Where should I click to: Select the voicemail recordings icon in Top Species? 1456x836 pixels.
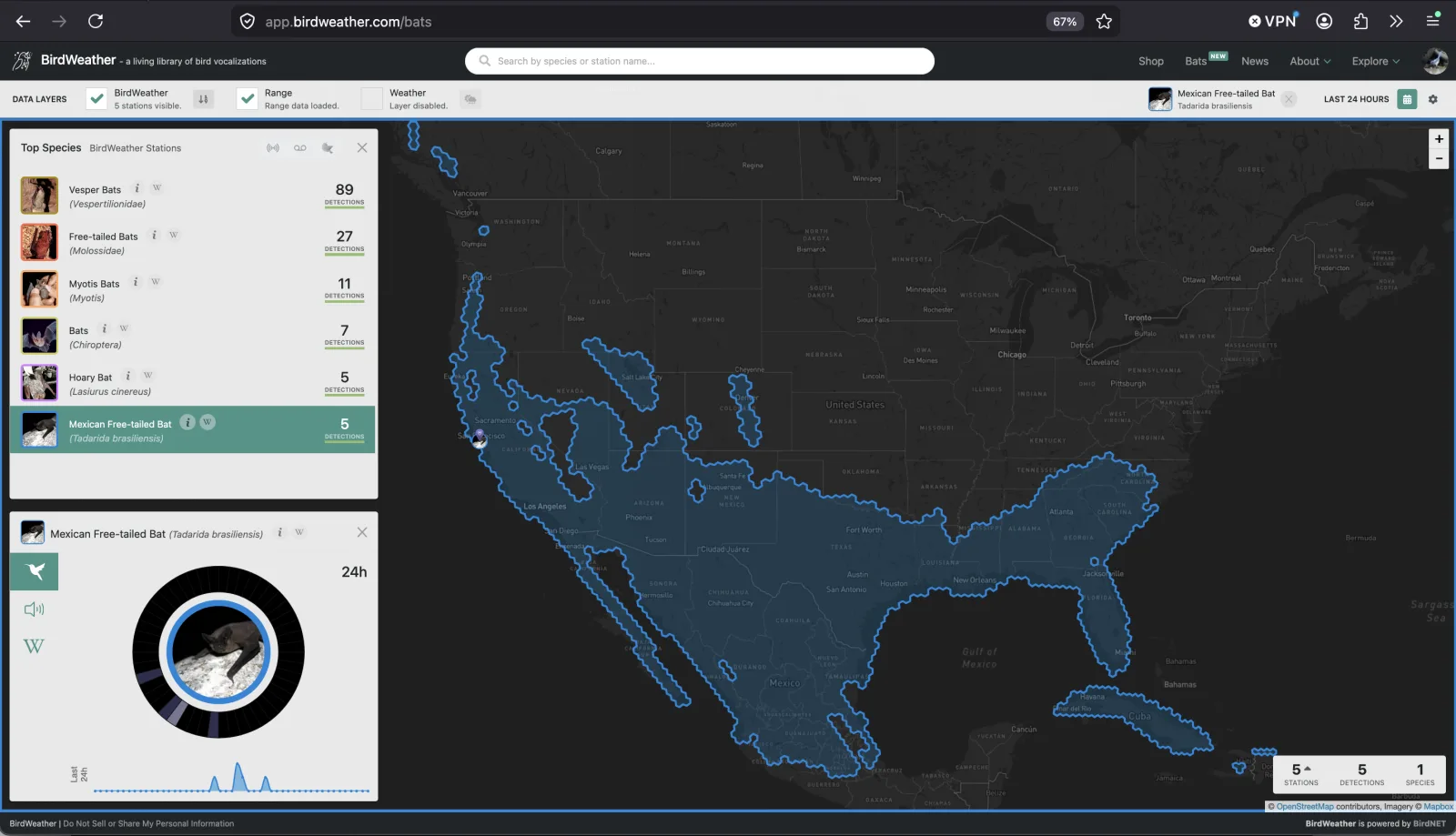point(300,147)
